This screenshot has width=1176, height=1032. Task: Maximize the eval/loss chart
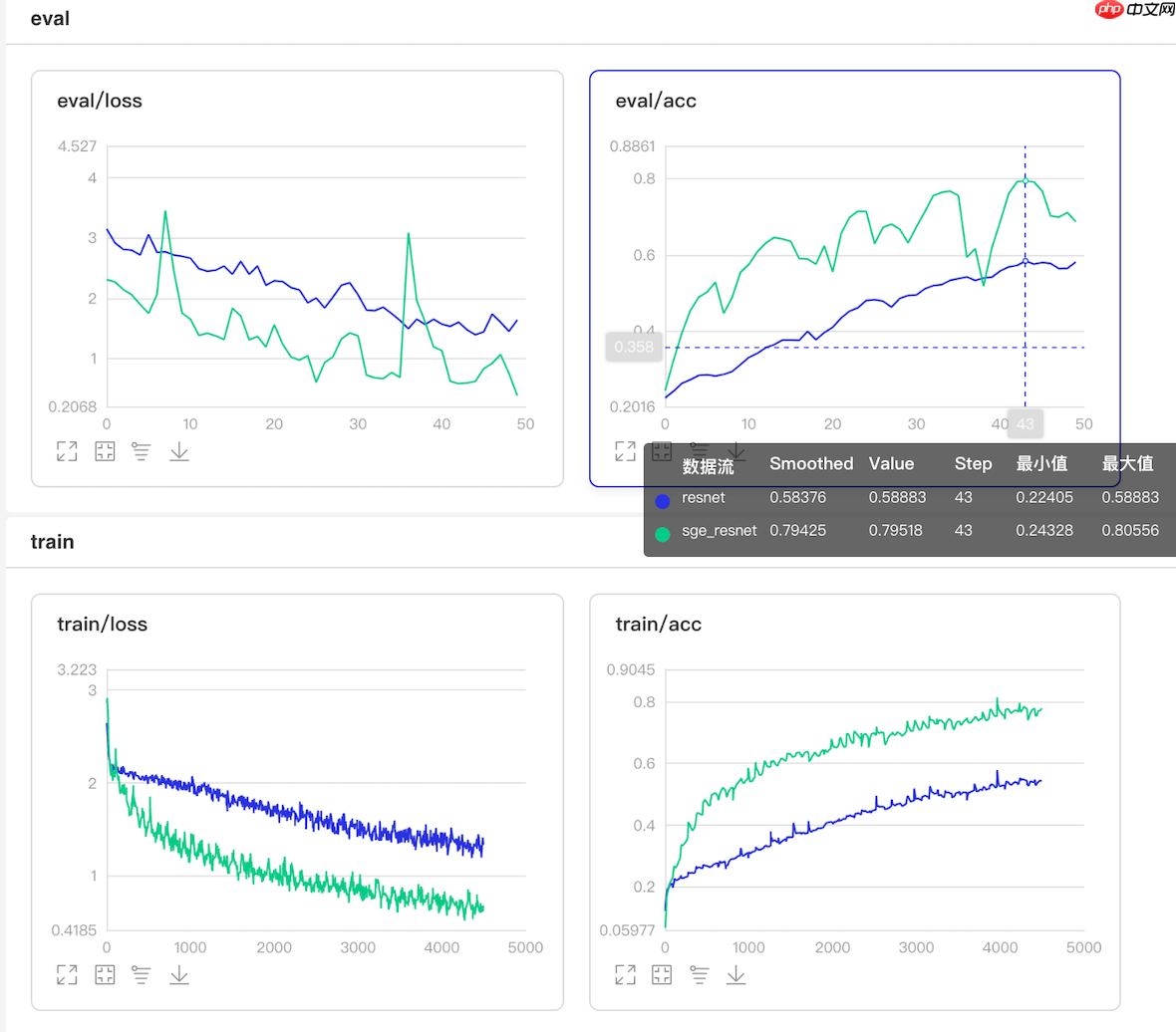pos(67,451)
